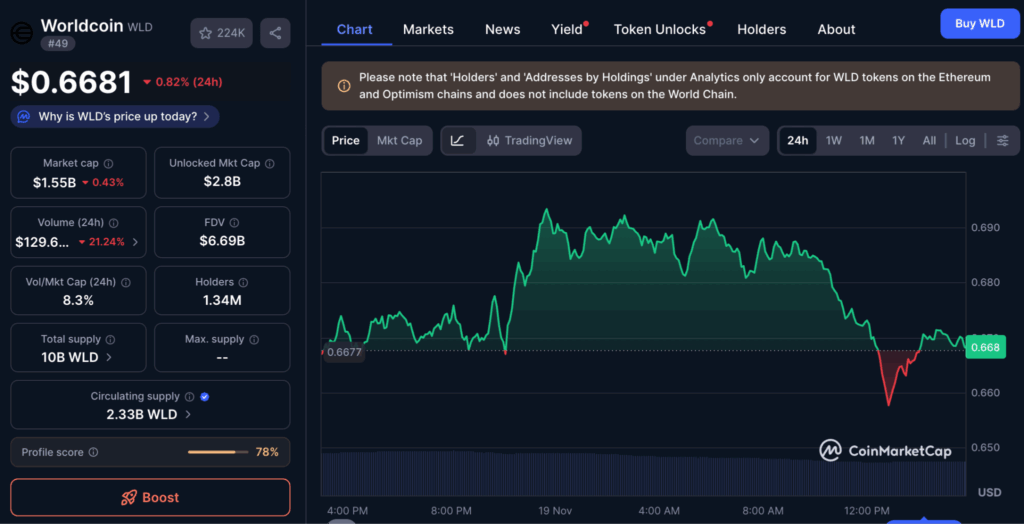Open the chart settings sliders icon
This screenshot has width=1024, height=524.
(1002, 141)
